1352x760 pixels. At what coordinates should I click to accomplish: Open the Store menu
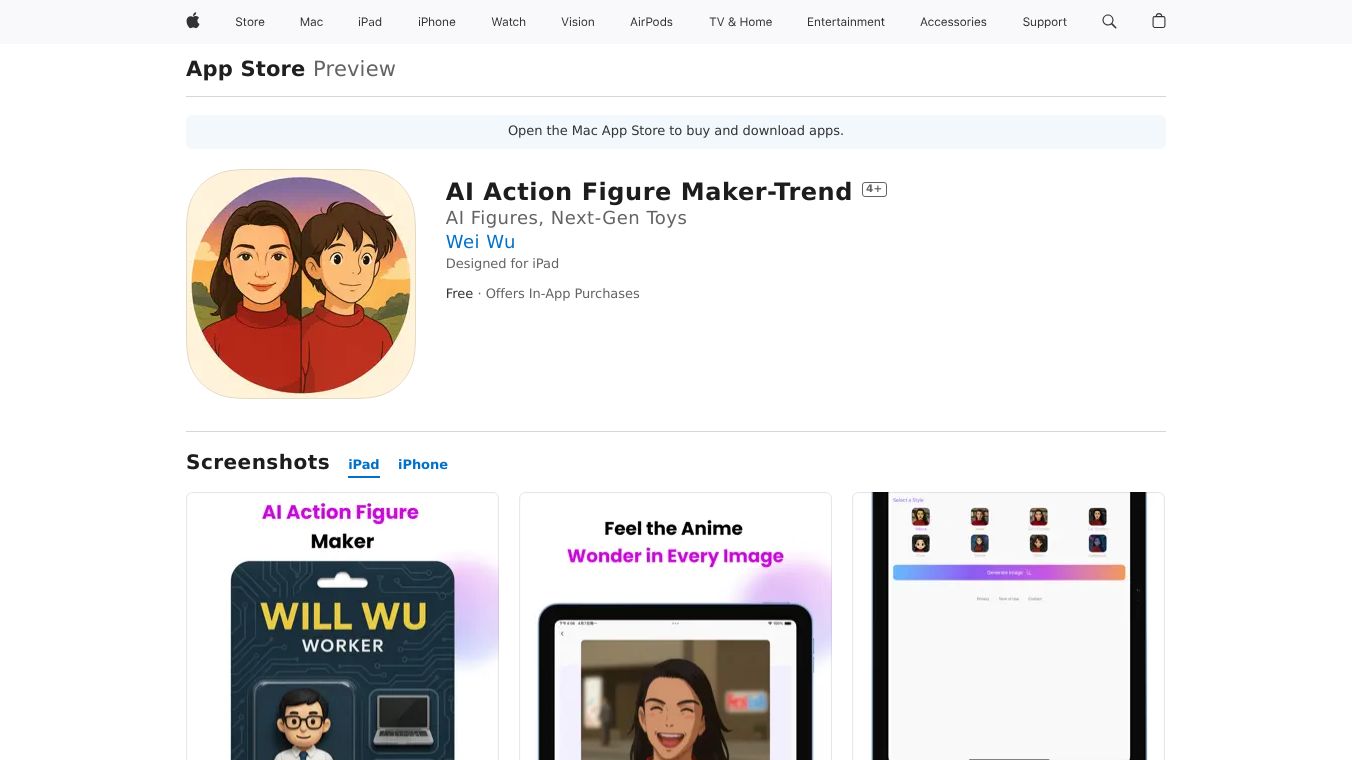(250, 22)
